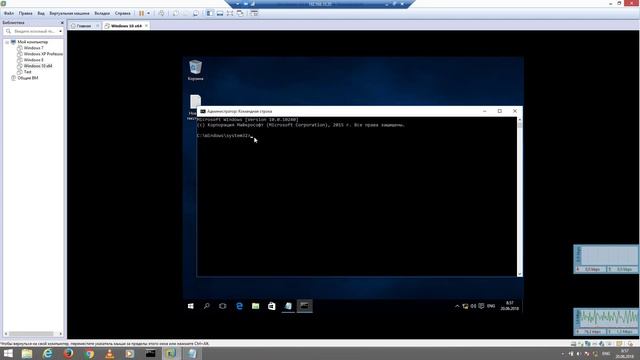This screenshot has height=360, width=640.
Task: Click the library panel horizontal scrollbar
Action: point(31,334)
